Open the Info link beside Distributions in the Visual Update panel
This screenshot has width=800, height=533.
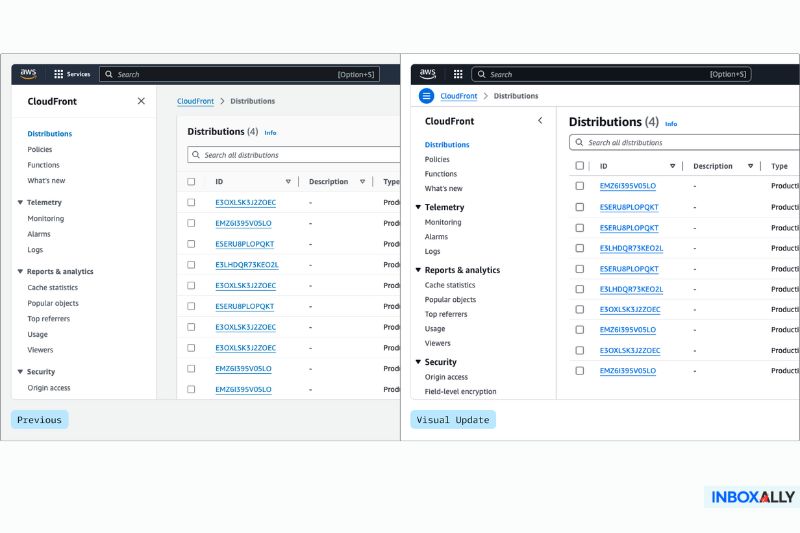click(671, 124)
